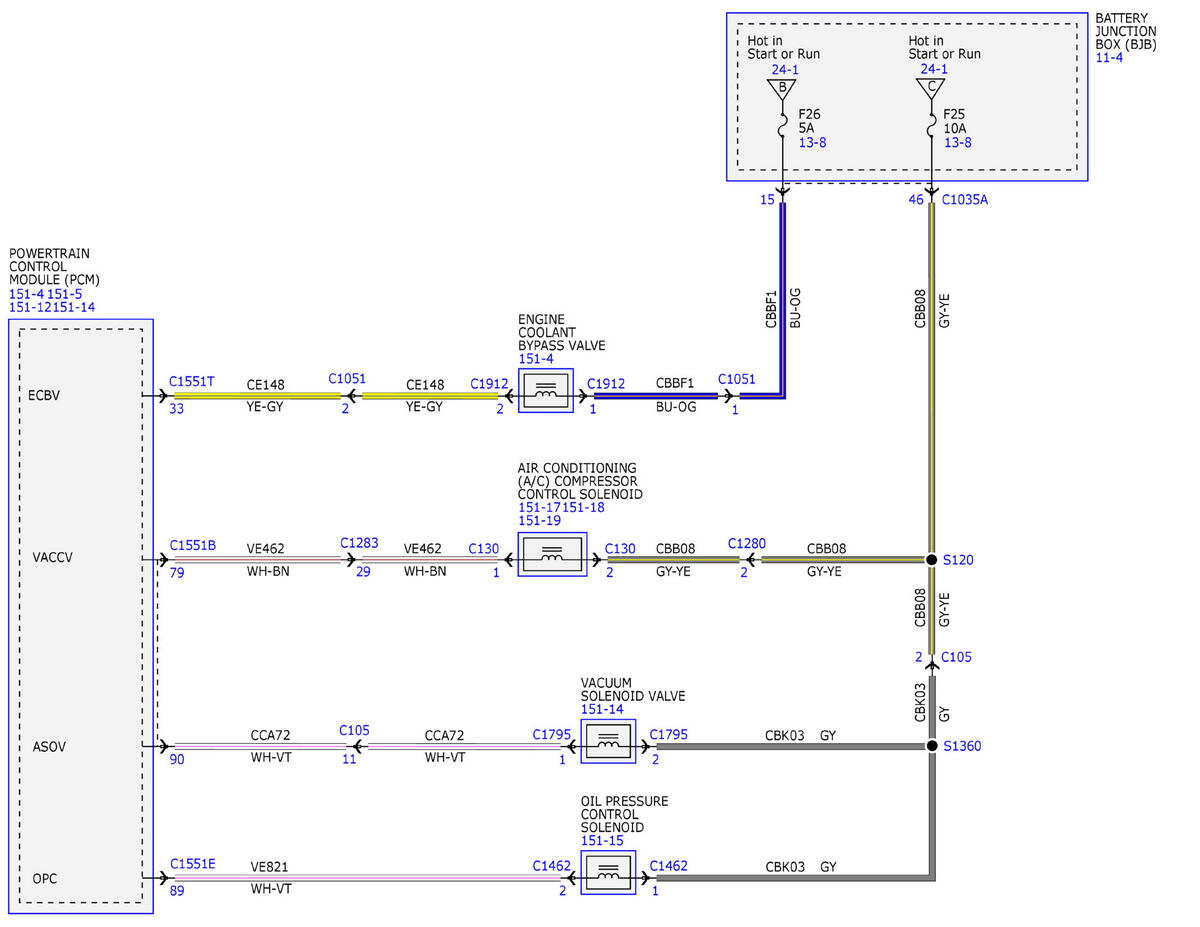The height and width of the screenshot is (927, 1200).
Task: Select the OPC pin label in the PCM
Action: point(44,879)
